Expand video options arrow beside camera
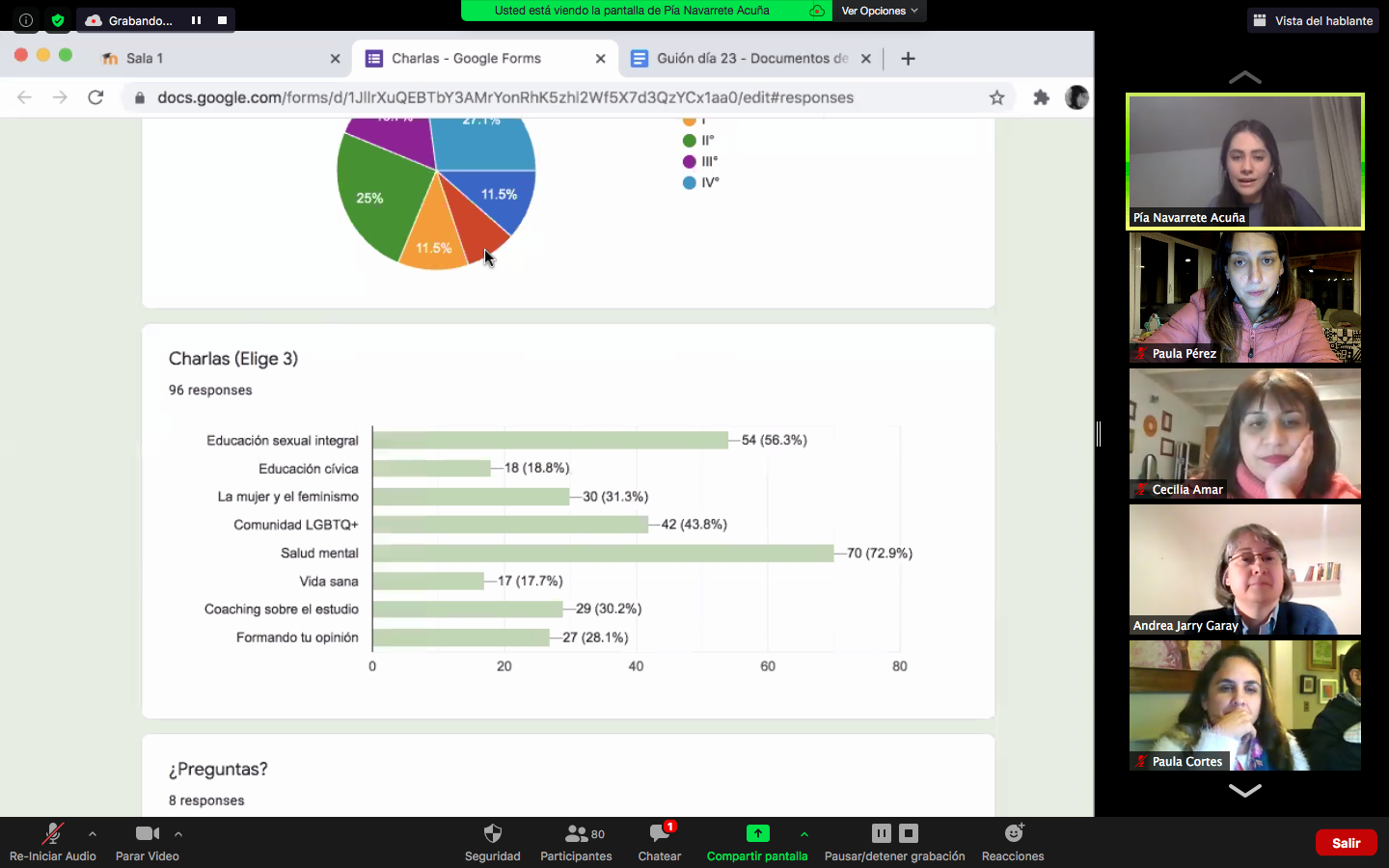This screenshot has height=868, width=1389. coord(178,834)
